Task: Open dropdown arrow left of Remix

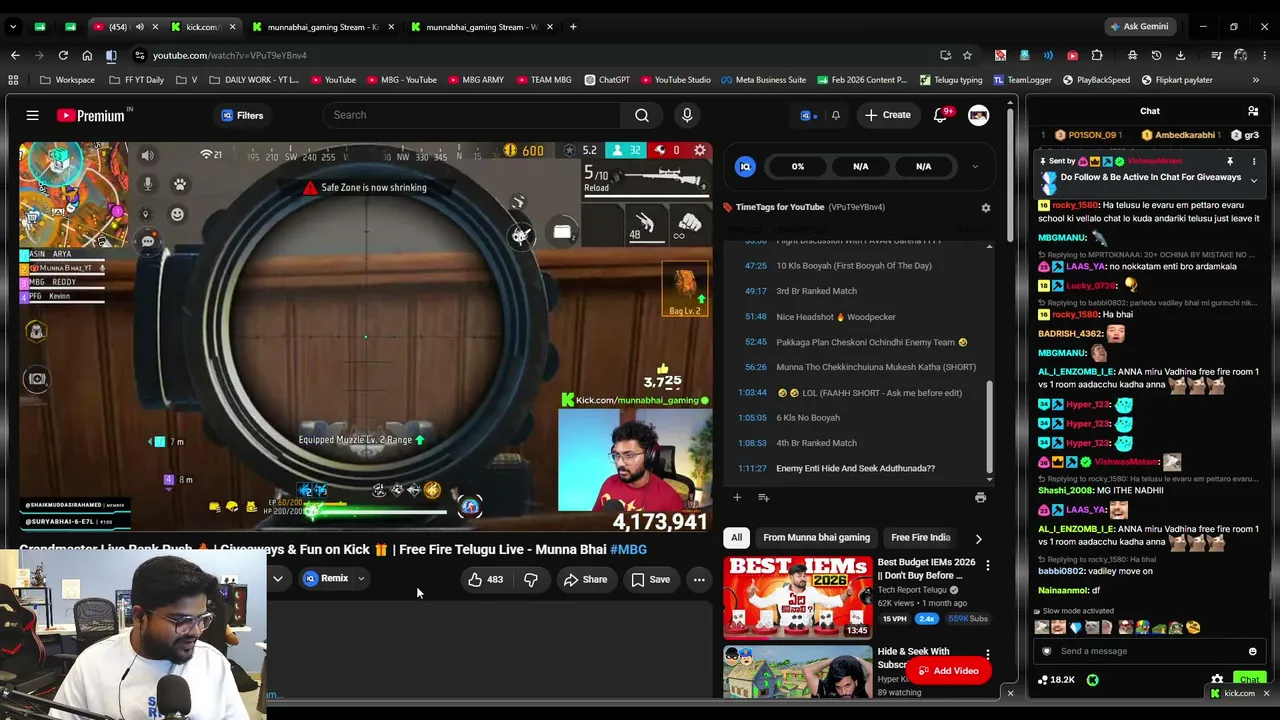Action: coord(278,579)
